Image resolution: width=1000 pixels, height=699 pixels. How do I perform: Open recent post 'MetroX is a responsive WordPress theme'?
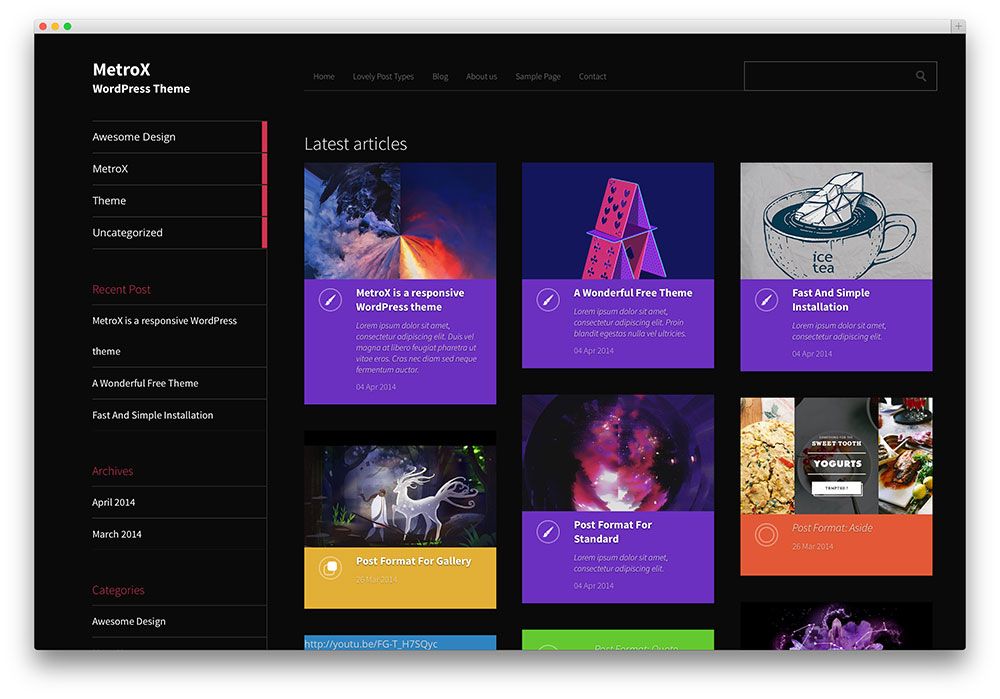164,335
